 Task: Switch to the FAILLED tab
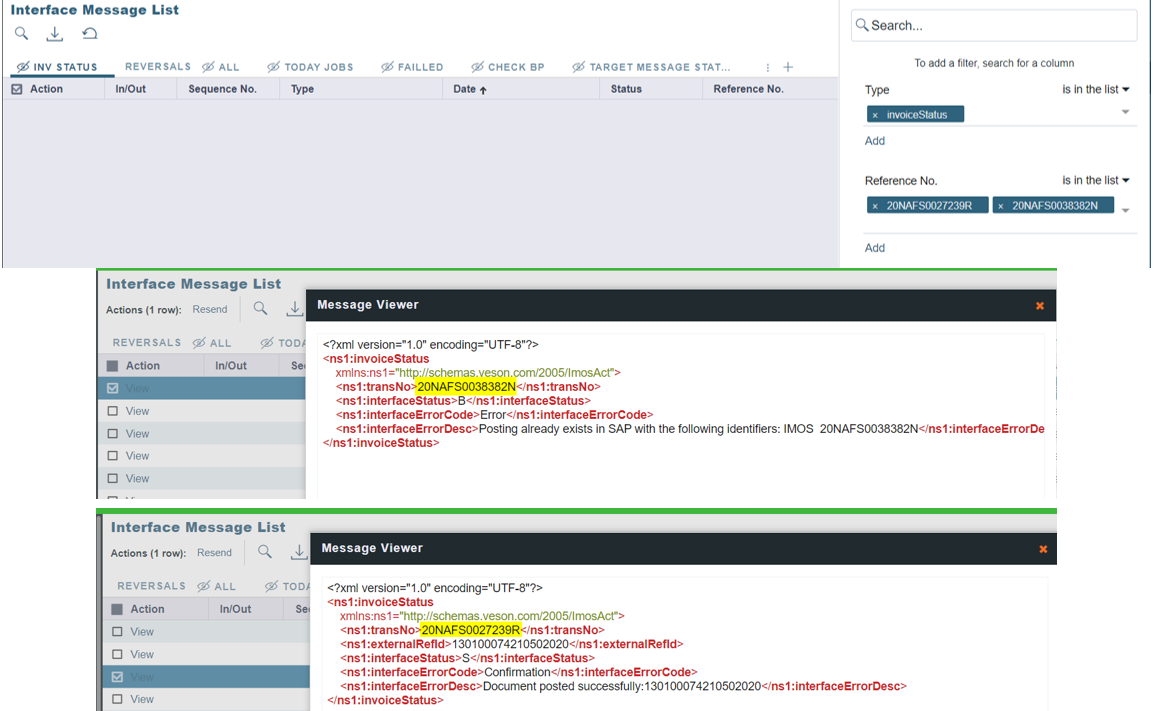pyautogui.click(x=412, y=67)
